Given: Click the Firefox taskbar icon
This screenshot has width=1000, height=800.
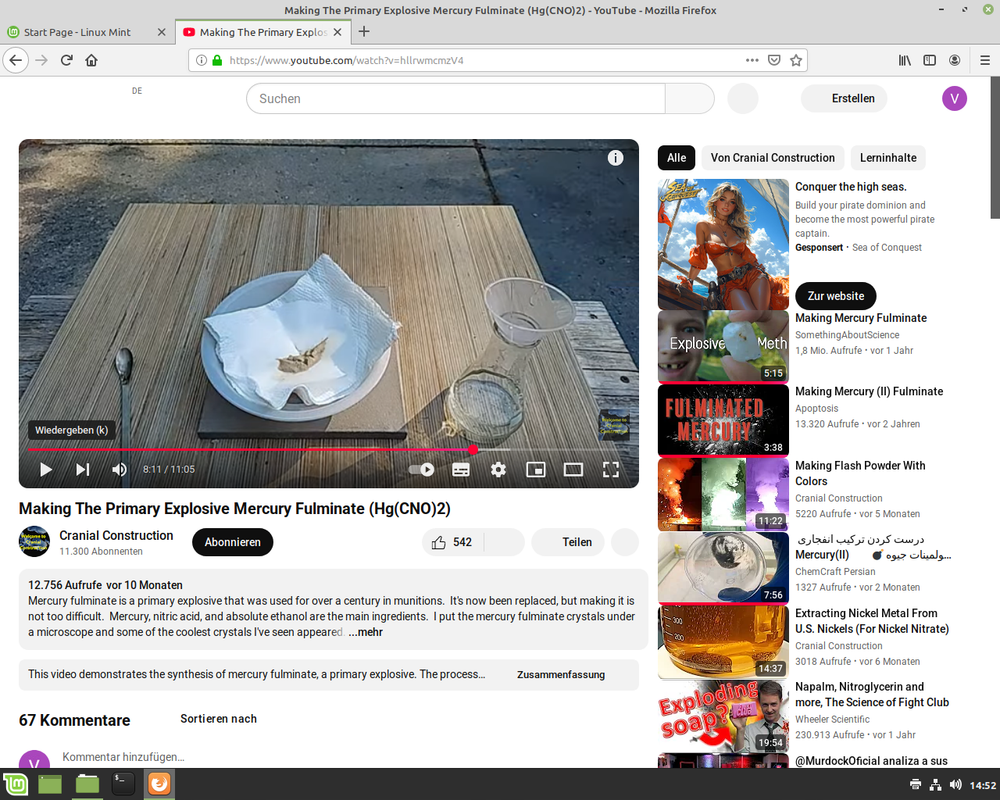Looking at the screenshot, I should point(159,783).
